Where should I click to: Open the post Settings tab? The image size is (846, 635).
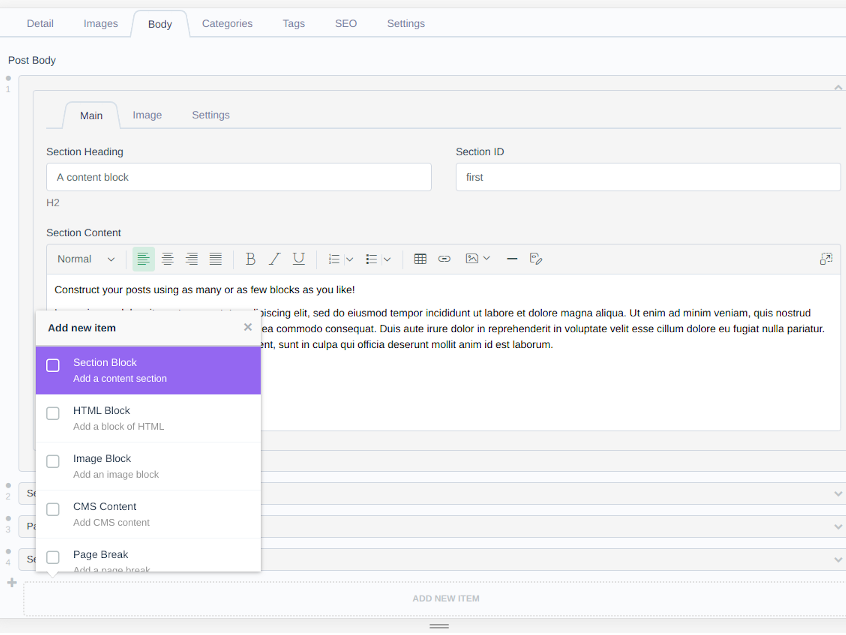[x=406, y=24]
